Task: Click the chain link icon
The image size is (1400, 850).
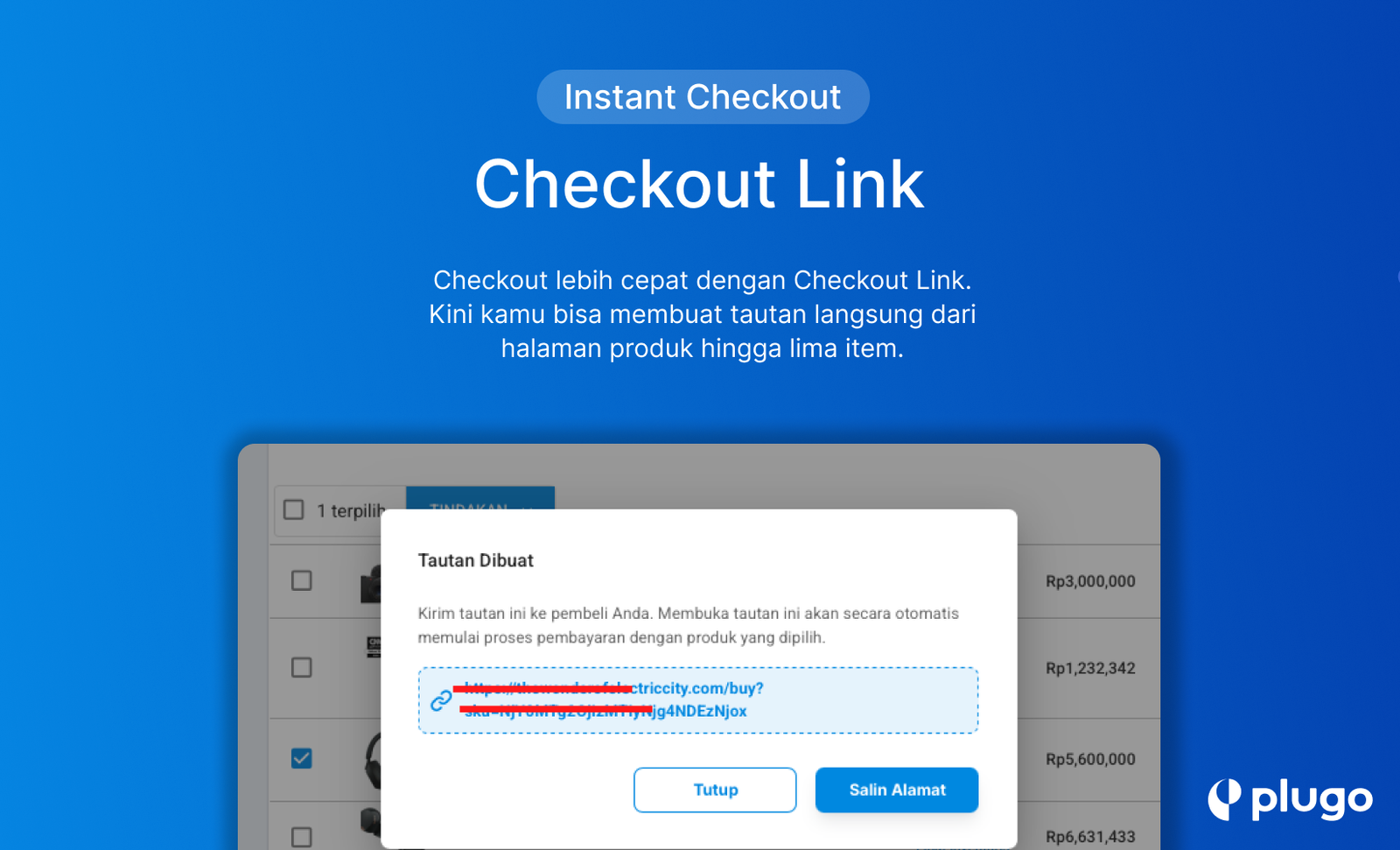Action: pyautogui.click(x=441, y=699)
